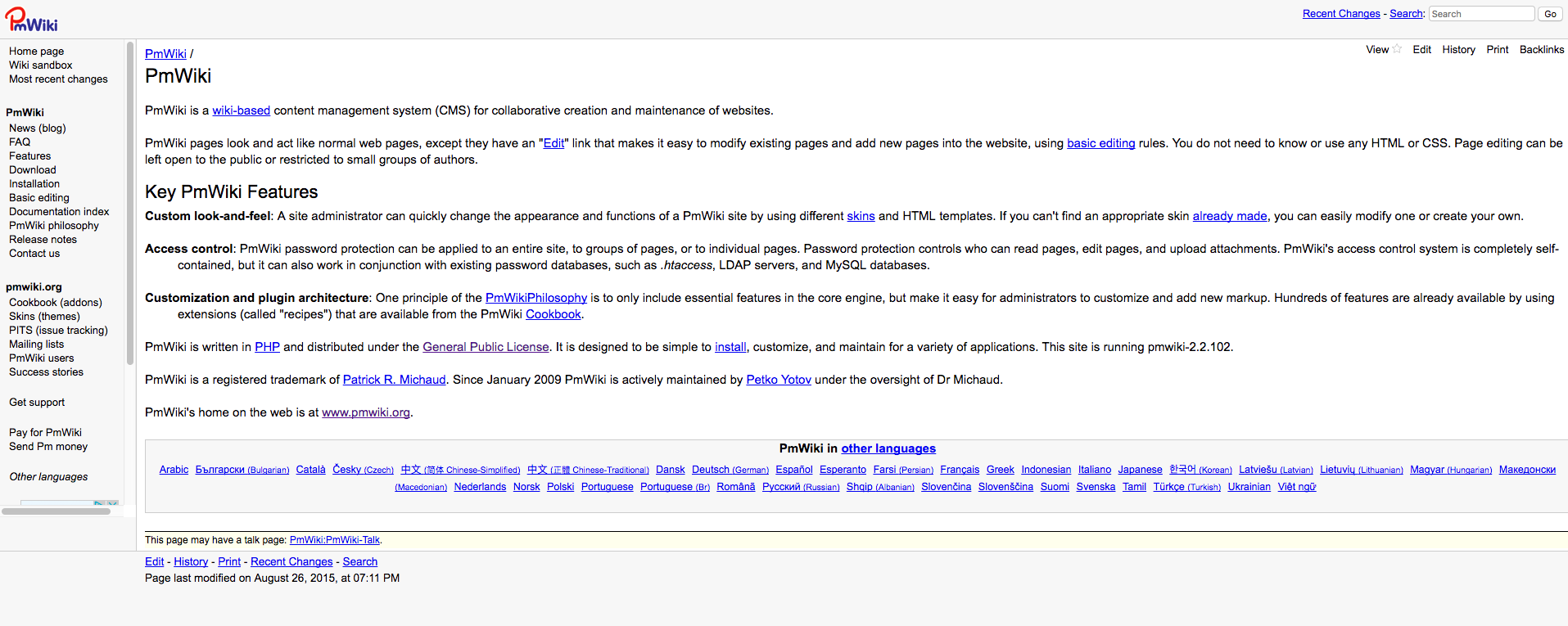Open the General Public License link
This screenshot has height=626, width=1568.
point(486,347)
